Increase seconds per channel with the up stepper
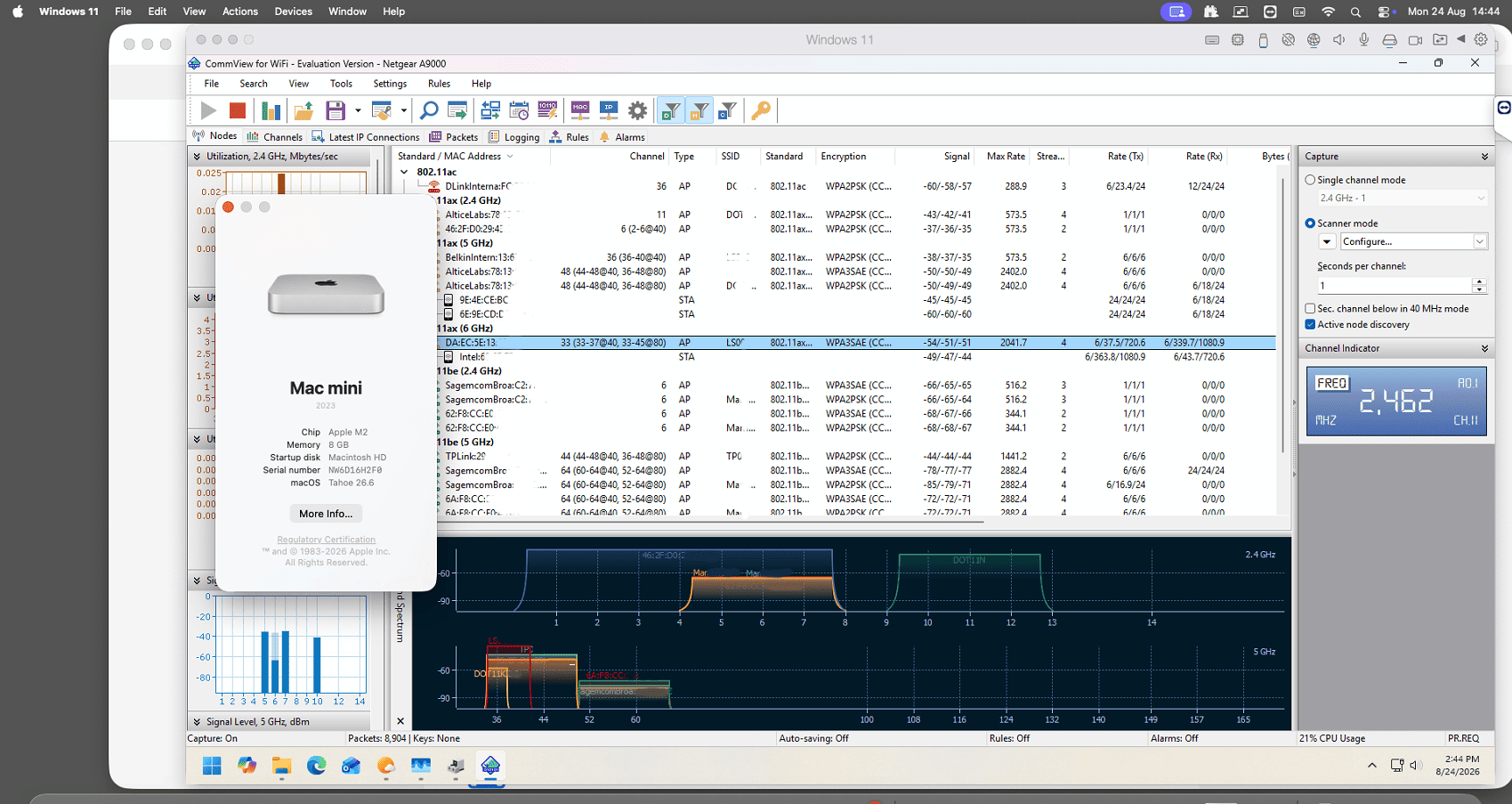The image size is (1512, 804). click(x=1479, y=281)
